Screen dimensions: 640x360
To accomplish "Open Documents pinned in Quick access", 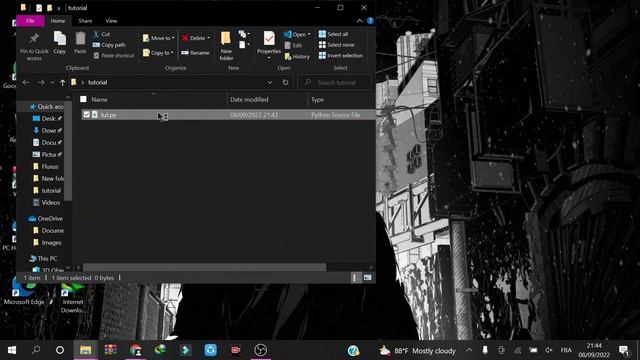I will pyautogui.click(x=48, y=142).
